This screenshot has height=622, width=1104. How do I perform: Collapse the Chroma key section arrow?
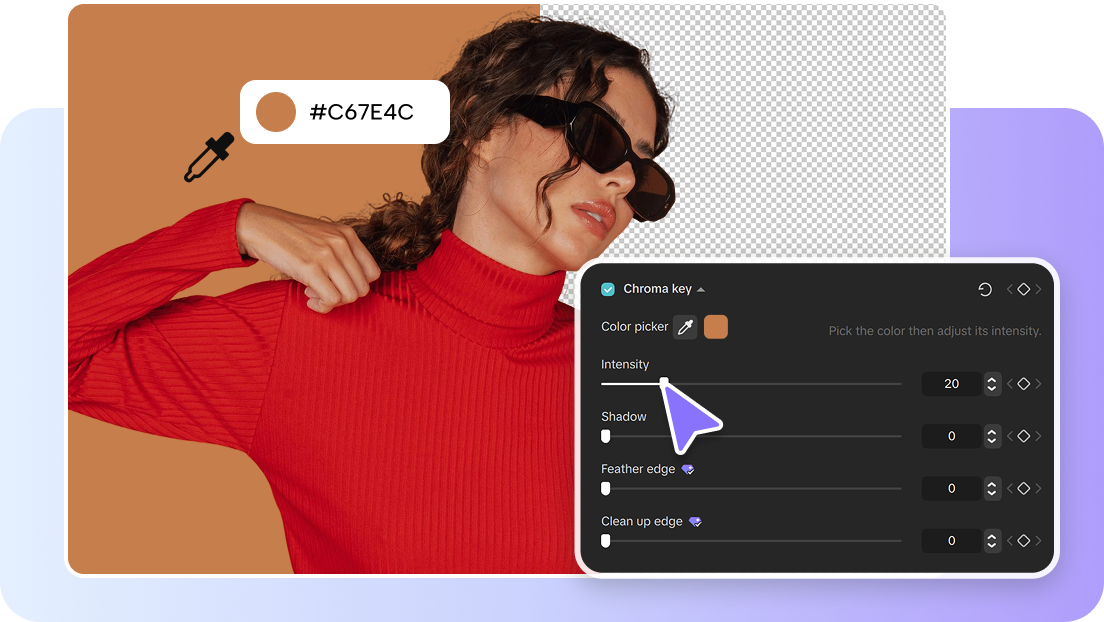tap(701, 290)
